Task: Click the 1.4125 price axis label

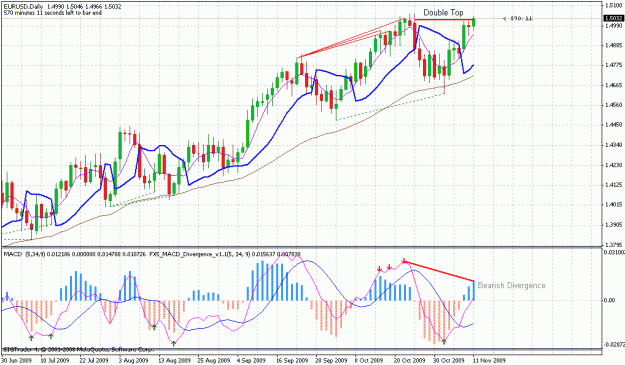Action: click(613, 185)
